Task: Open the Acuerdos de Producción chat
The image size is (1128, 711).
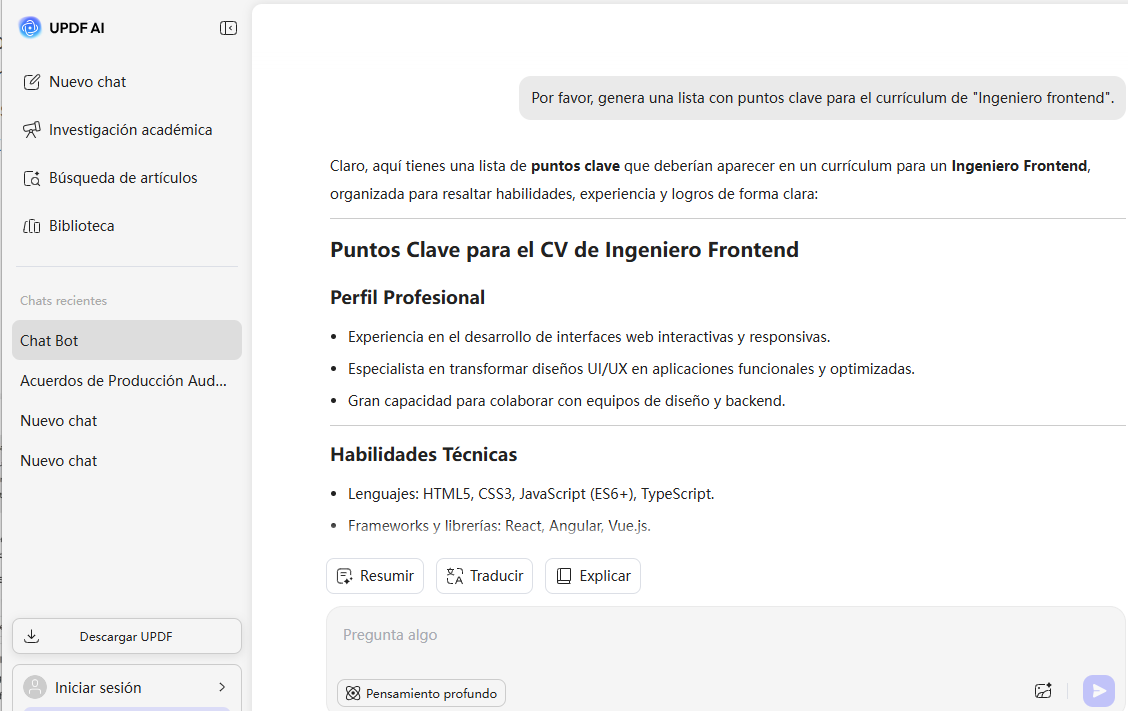Action: tap(122, 380)
